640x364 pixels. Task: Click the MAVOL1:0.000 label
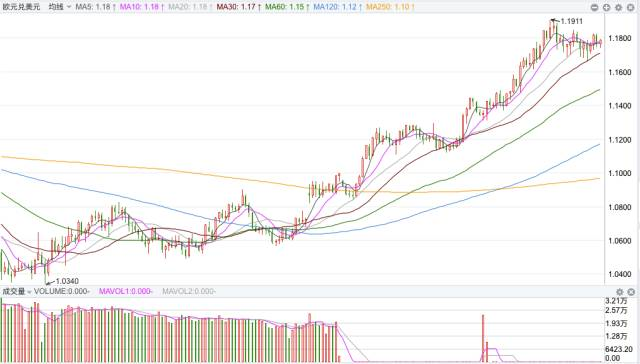[x=126, y=291]
